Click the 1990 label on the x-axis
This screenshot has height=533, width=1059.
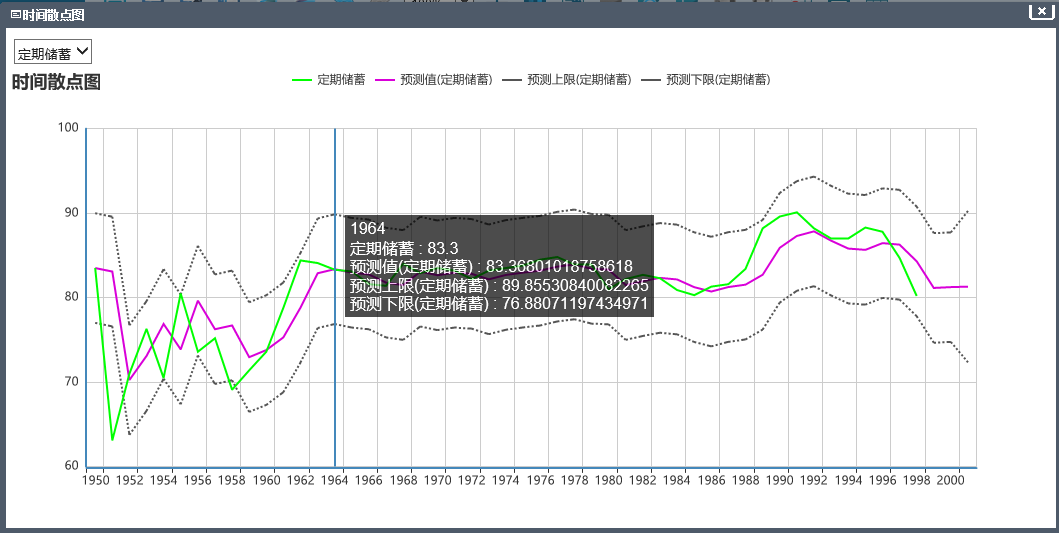coord(779,480)
